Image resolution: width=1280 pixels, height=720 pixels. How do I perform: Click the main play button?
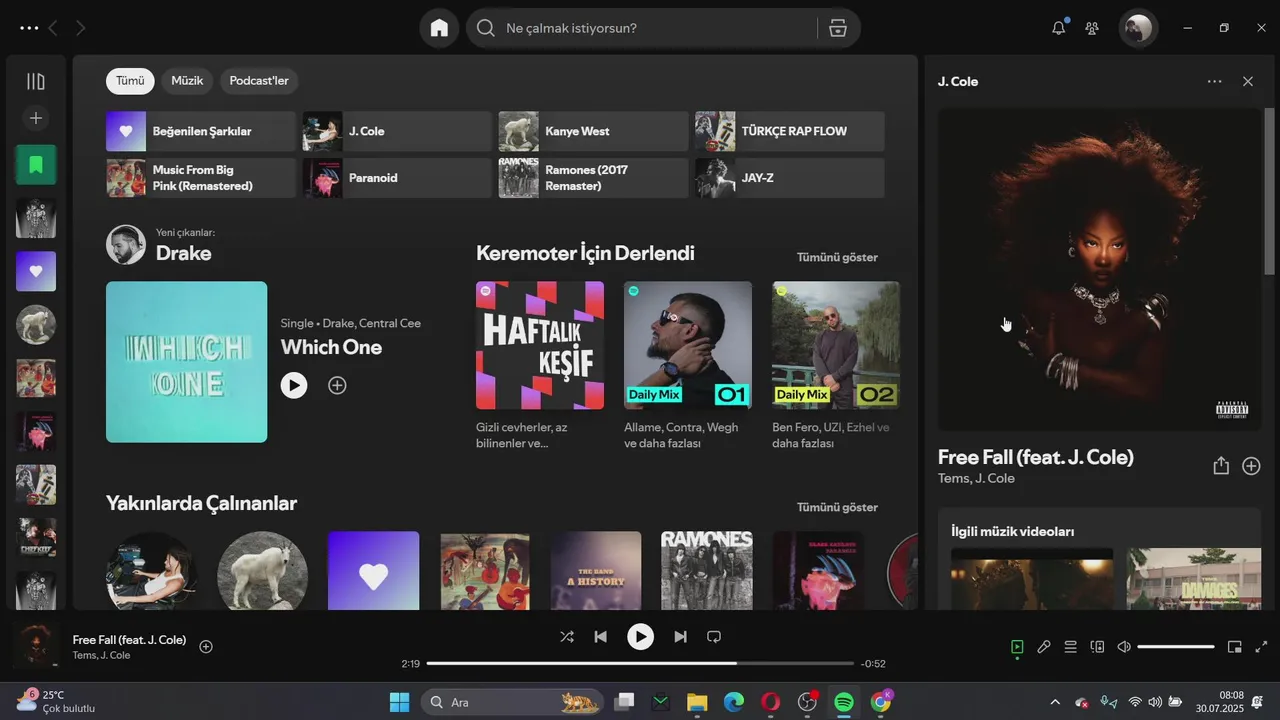[x=640, y=636]
